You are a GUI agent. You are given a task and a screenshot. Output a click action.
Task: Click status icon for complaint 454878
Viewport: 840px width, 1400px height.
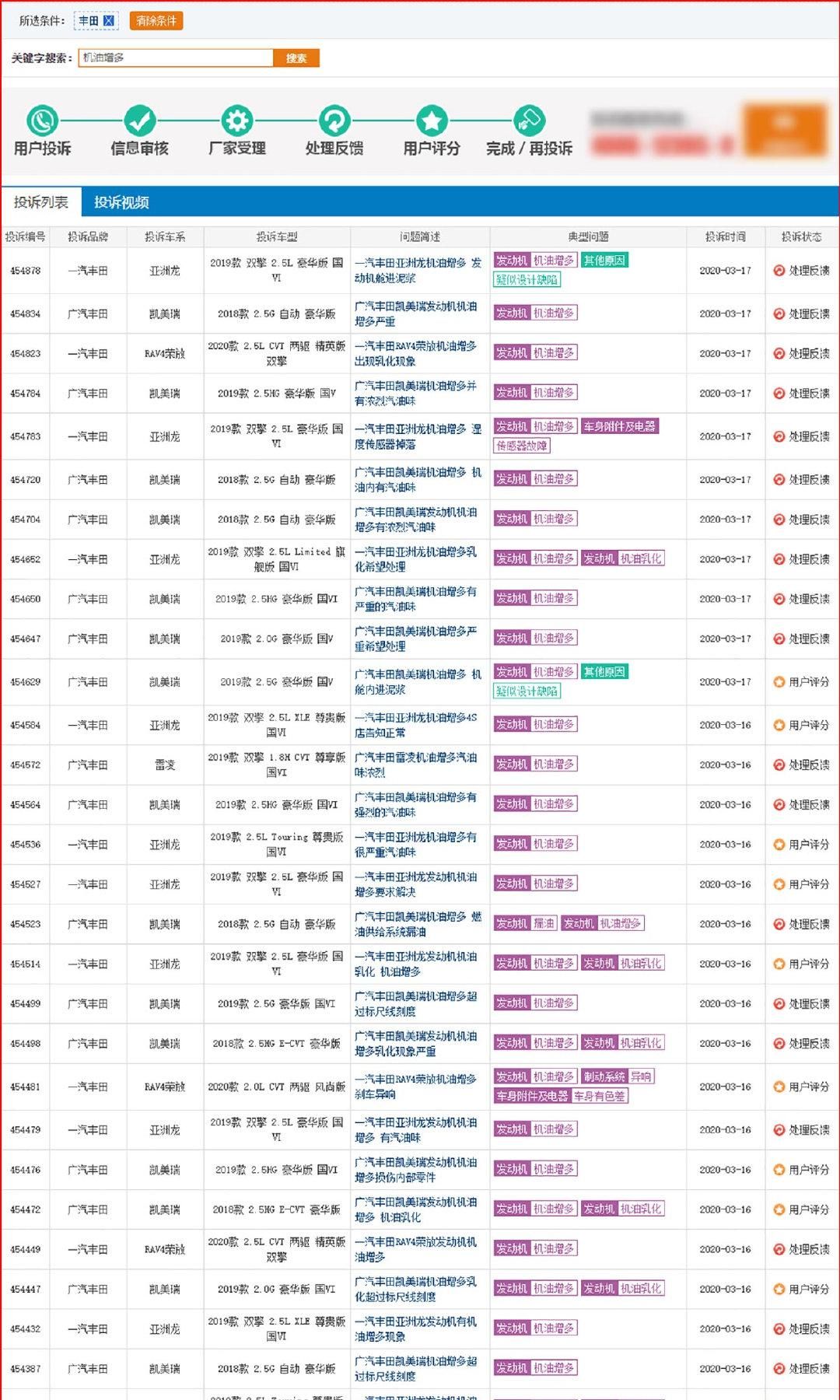tap(779, 271)
